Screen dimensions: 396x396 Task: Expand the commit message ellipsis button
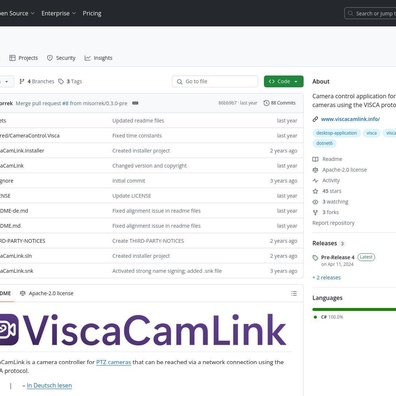(x=135, y=103)
